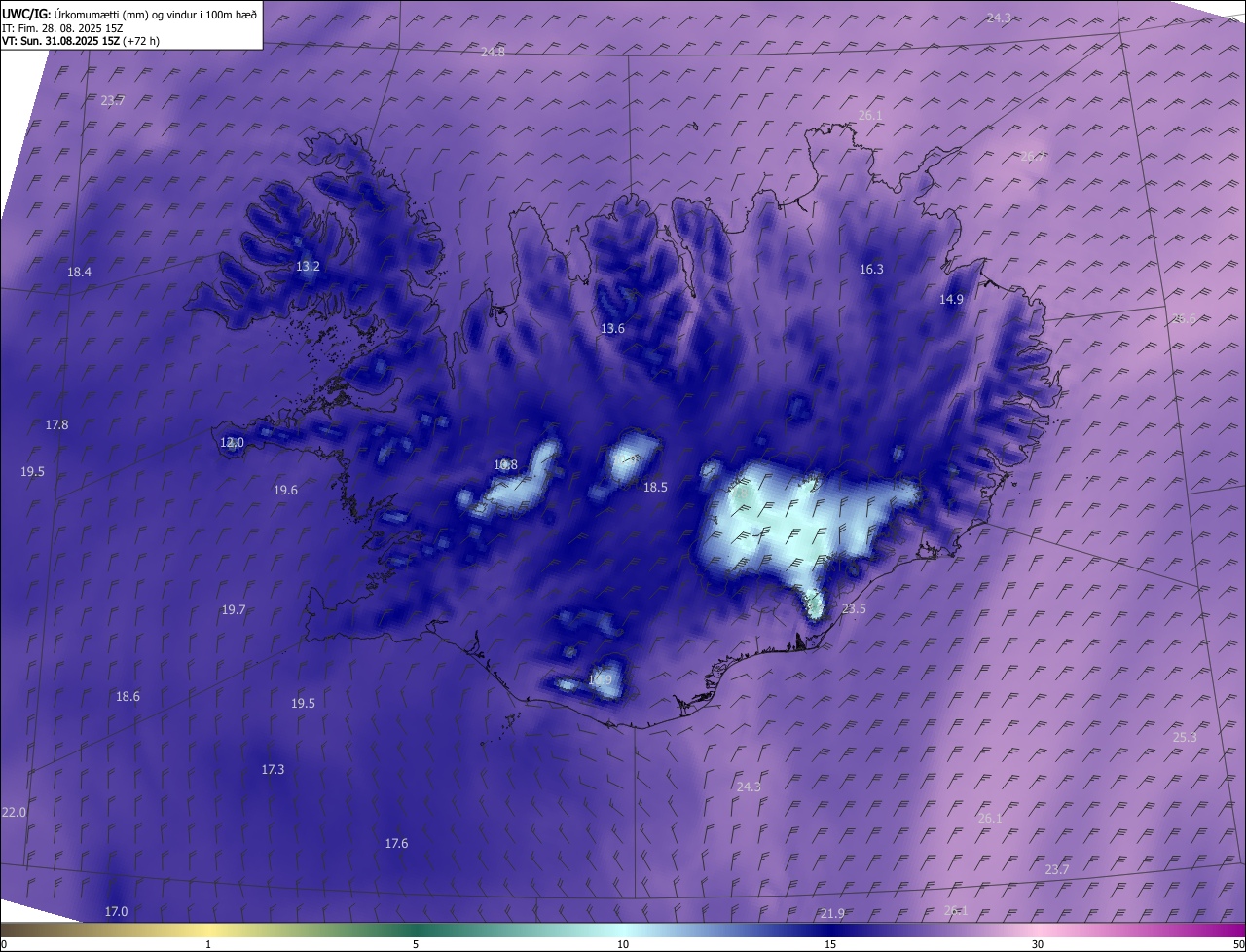
Task: Click the '13.2' value over the Westfjords
Action: (x=308, y=266)
